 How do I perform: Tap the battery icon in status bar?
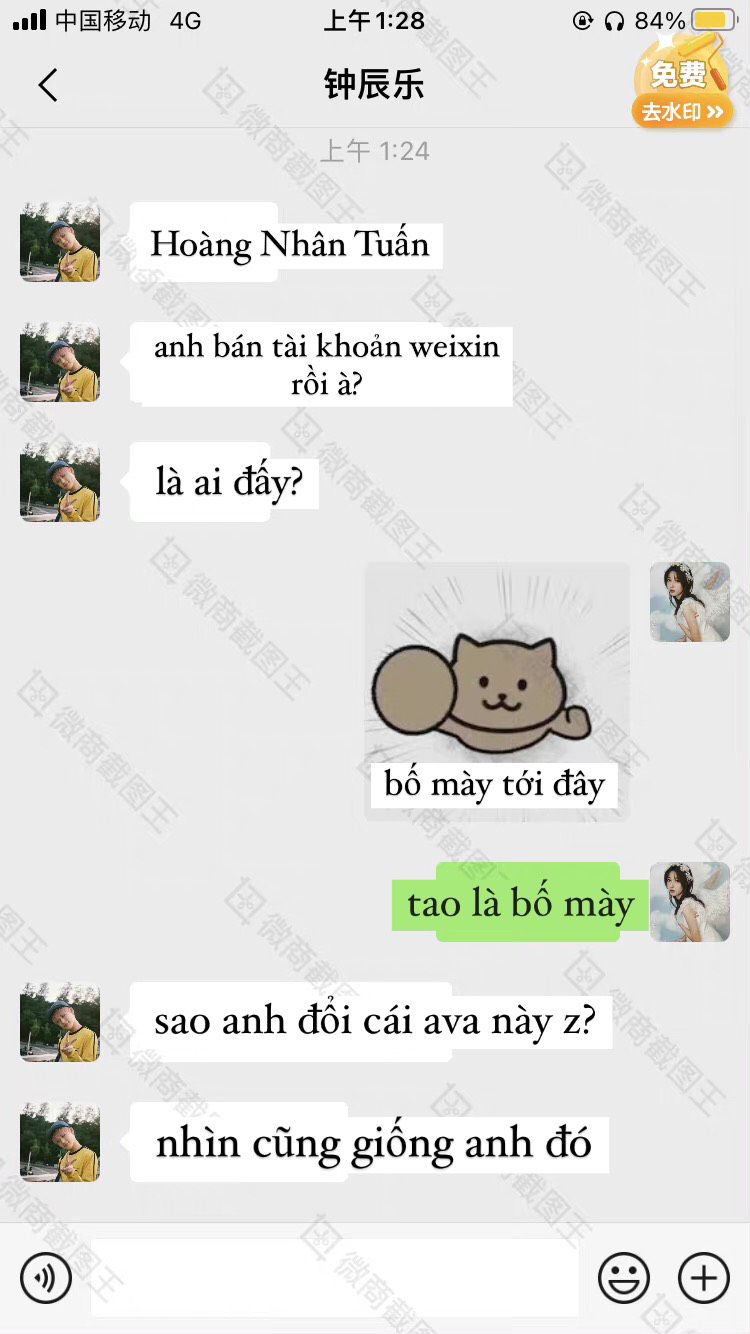(x=714, y=20)
